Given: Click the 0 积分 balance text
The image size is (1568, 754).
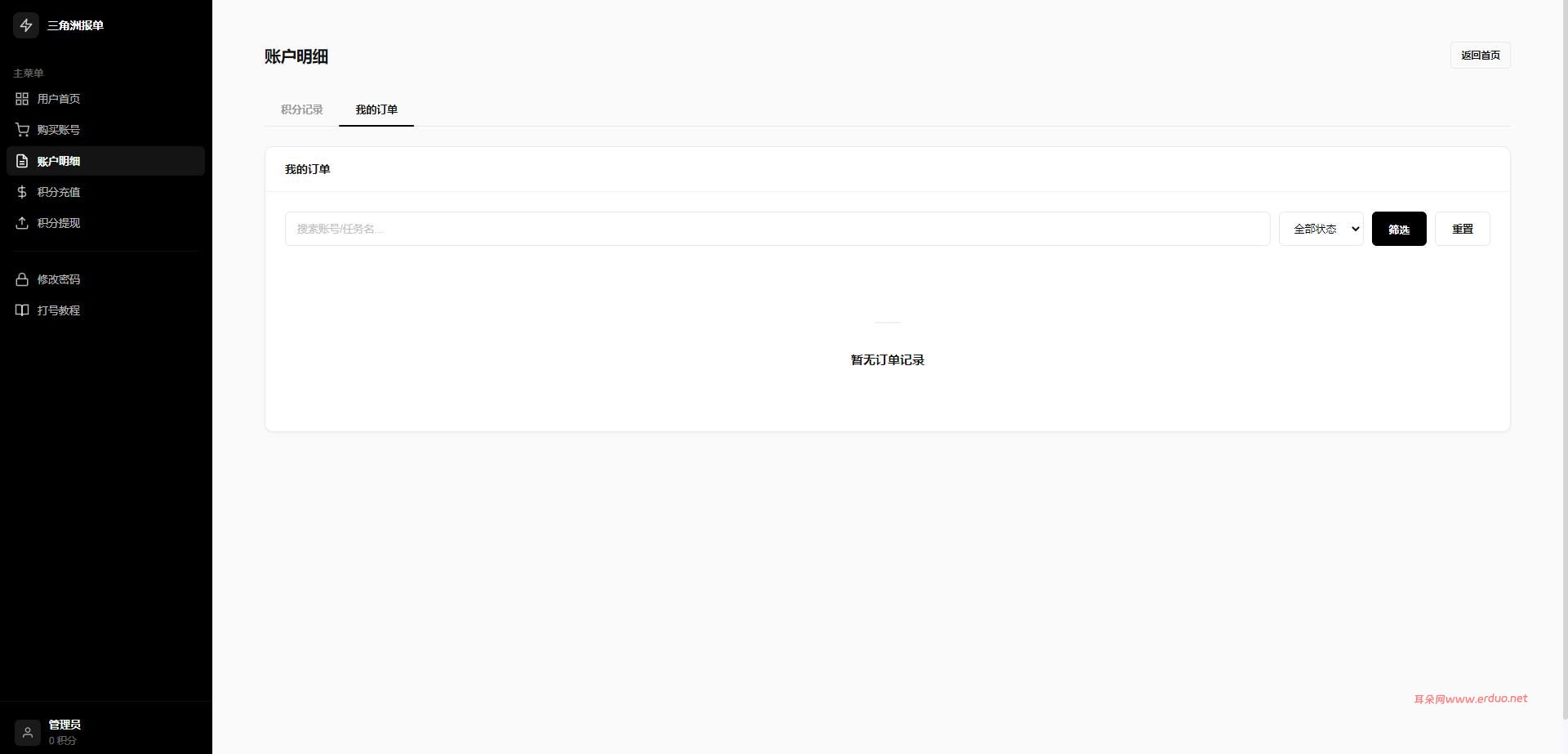Looking at the screenshot, I should (x=62, y=740).
